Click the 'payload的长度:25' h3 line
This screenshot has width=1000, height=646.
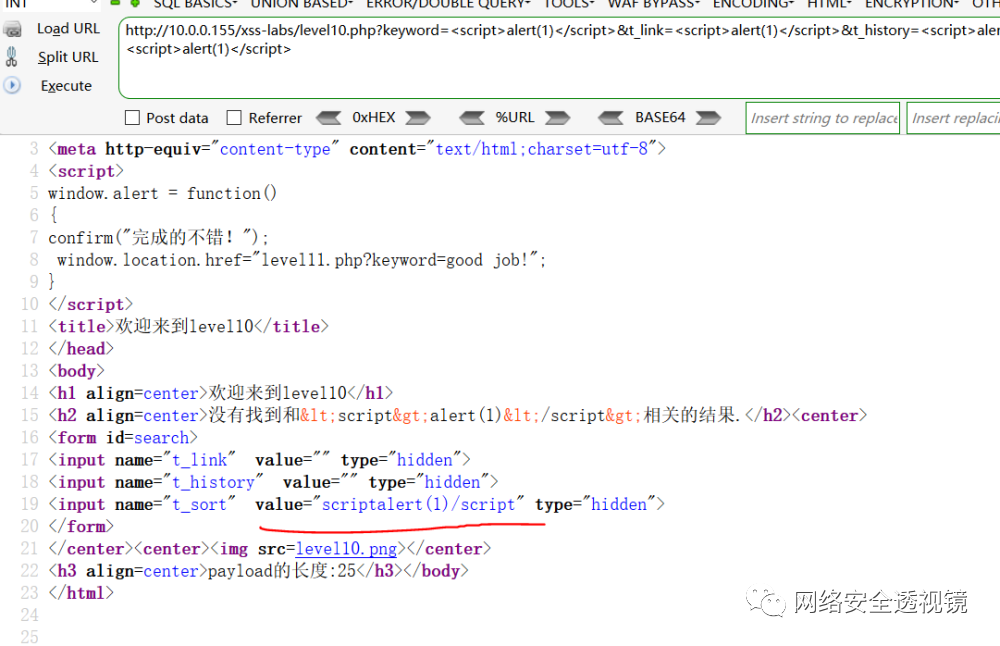coord(258,571)
